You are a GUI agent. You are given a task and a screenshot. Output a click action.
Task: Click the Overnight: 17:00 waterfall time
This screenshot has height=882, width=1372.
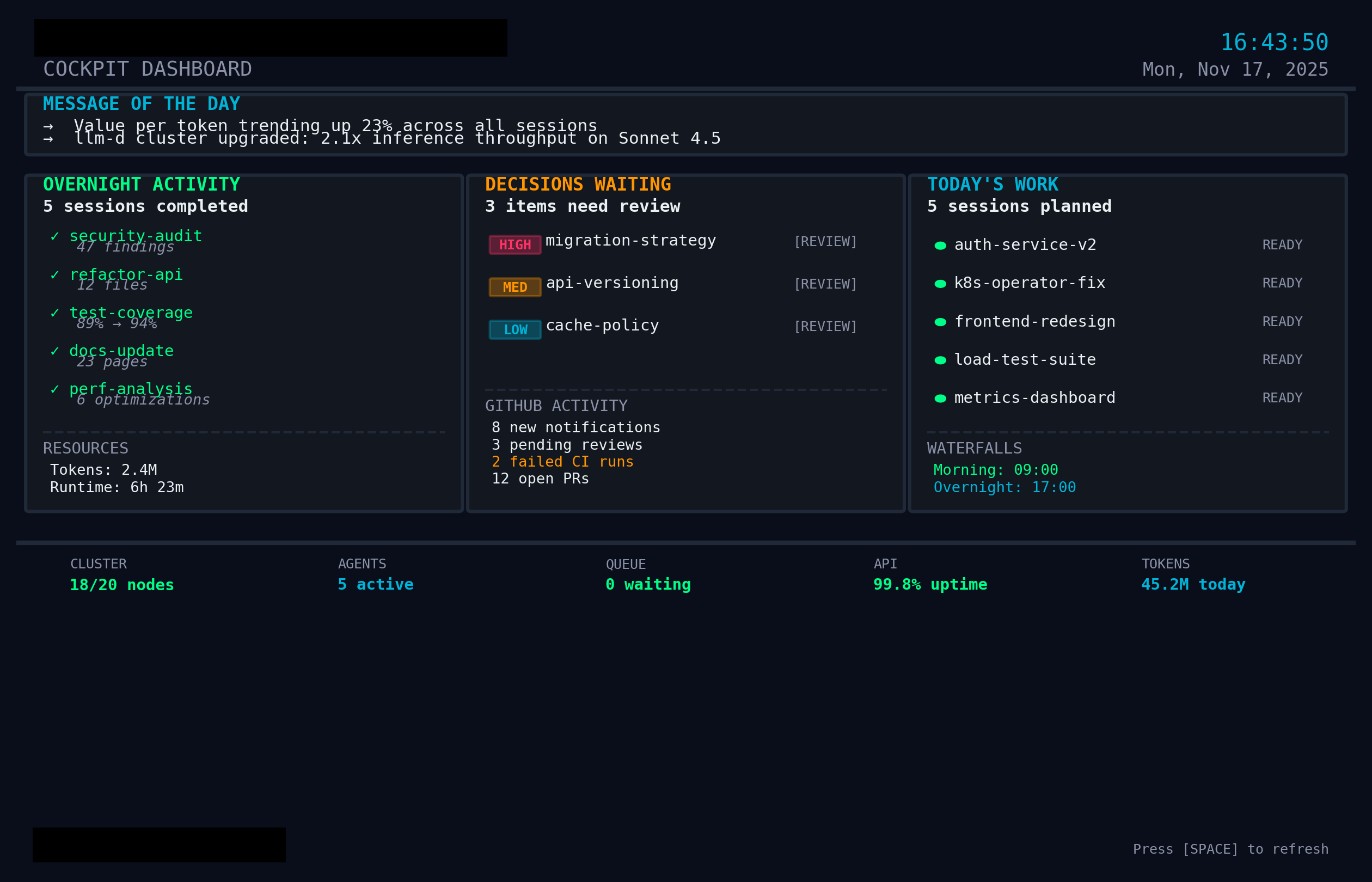1004,487
